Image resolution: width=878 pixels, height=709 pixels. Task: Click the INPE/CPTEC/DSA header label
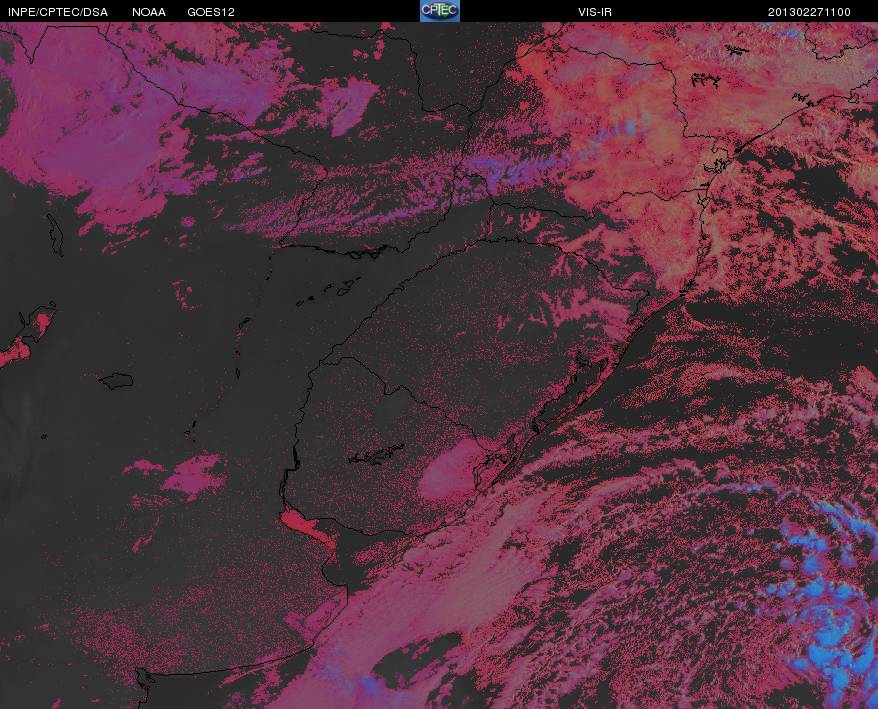click(x=58, y=12)
